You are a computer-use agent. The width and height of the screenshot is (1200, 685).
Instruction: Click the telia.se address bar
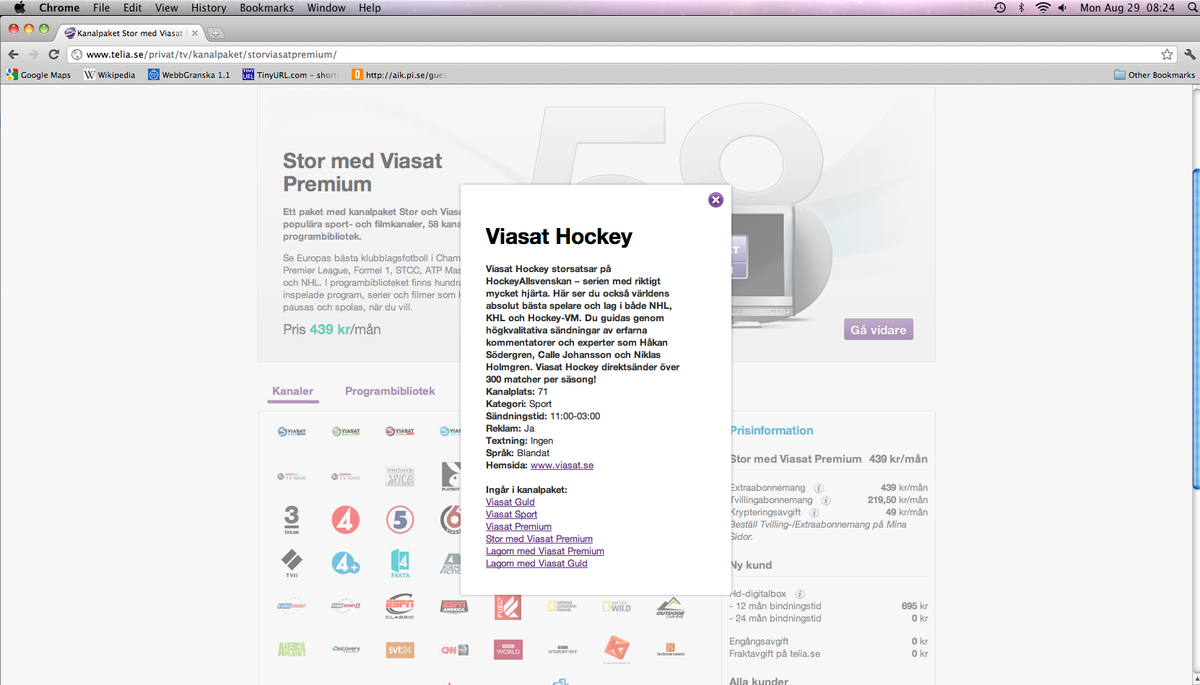pyautogui.click(x=620, y=54)
